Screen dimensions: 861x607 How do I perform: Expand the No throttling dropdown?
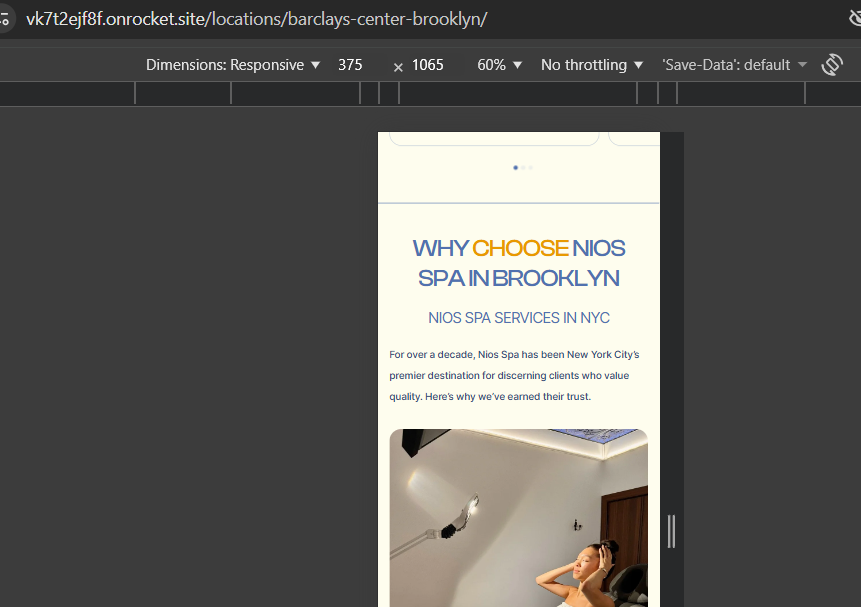pyautogui.click(x=591, y=65)
